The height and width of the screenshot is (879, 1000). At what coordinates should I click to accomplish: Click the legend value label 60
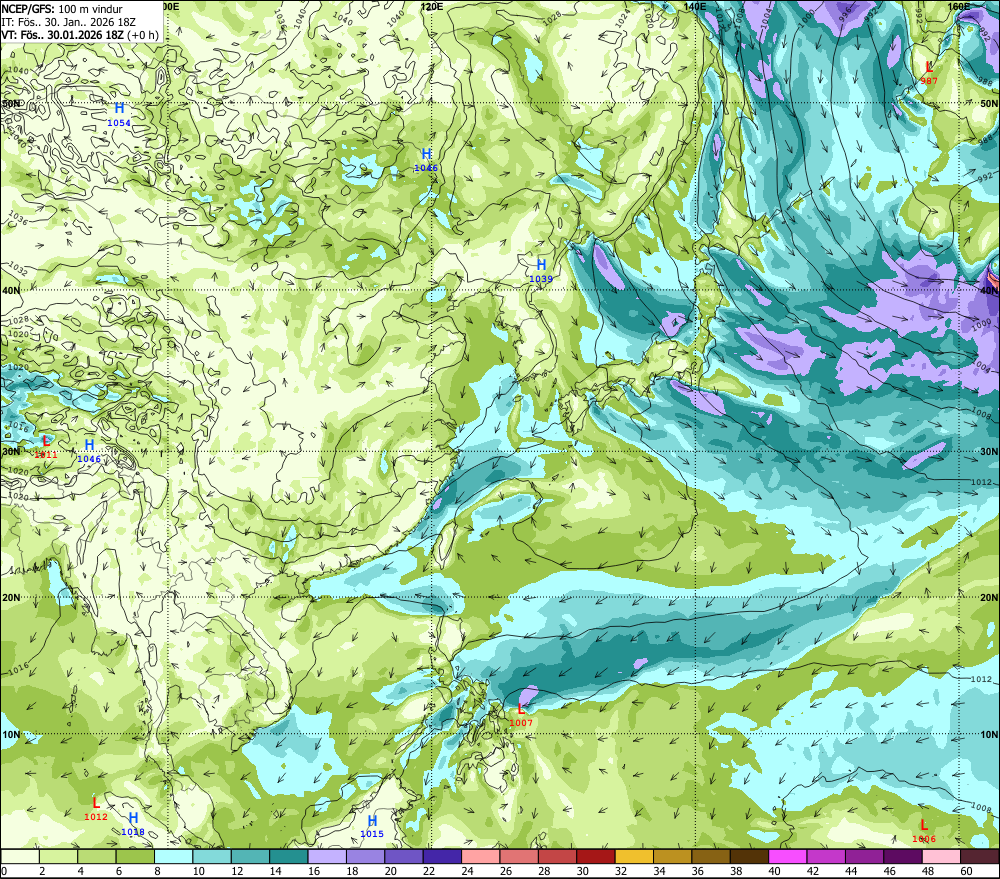point(966,871)
